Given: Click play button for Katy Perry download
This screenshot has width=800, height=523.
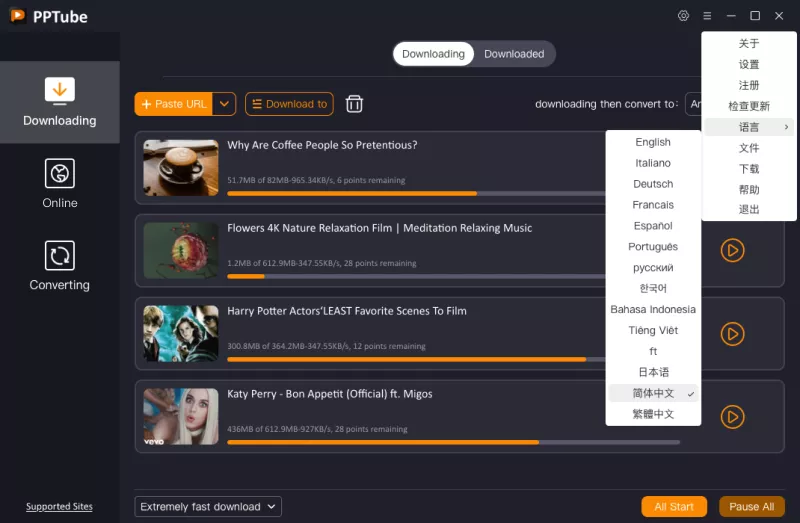Looking at the screenshot, I should pos(732,416).
